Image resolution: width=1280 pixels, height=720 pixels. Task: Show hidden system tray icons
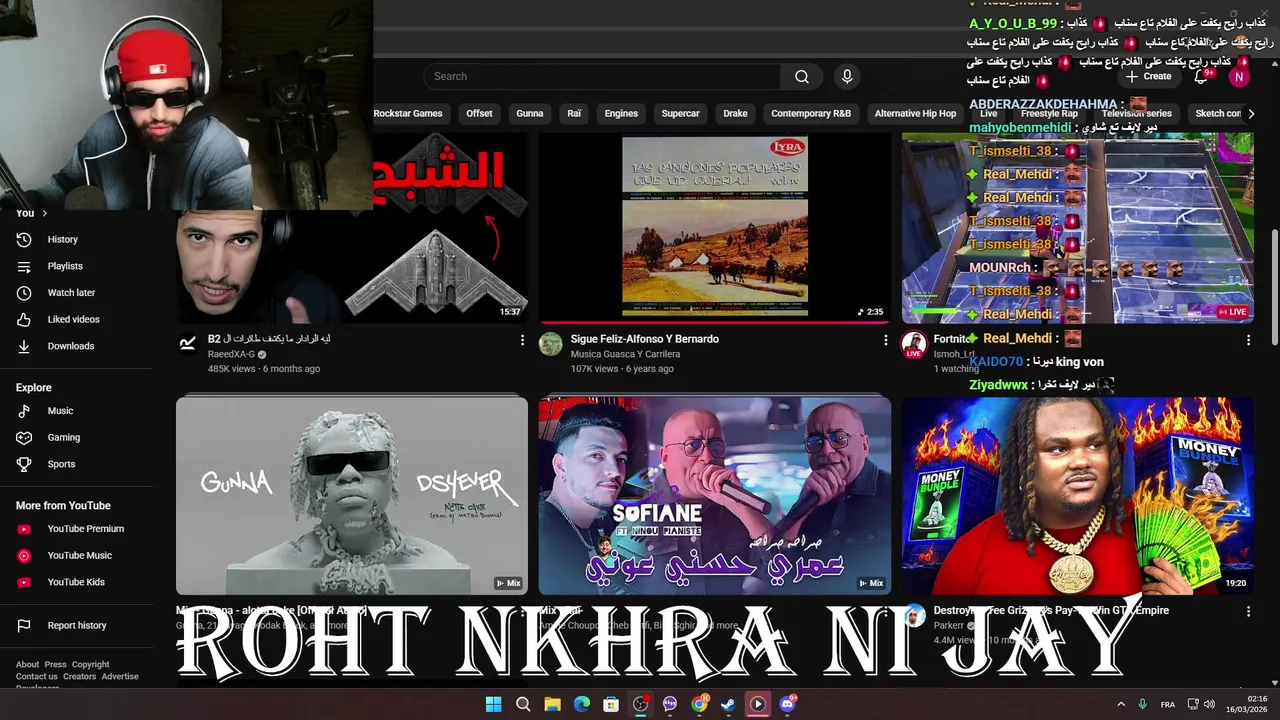(1121, 704)
